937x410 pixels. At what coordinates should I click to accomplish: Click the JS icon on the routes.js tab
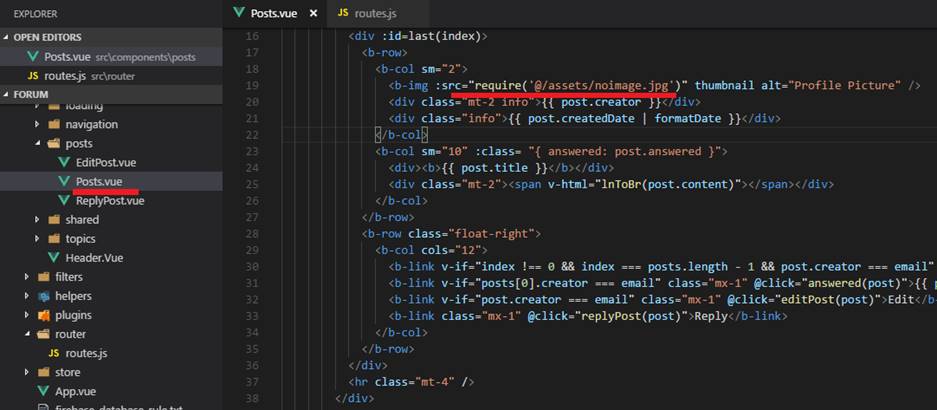coord(343,13)
